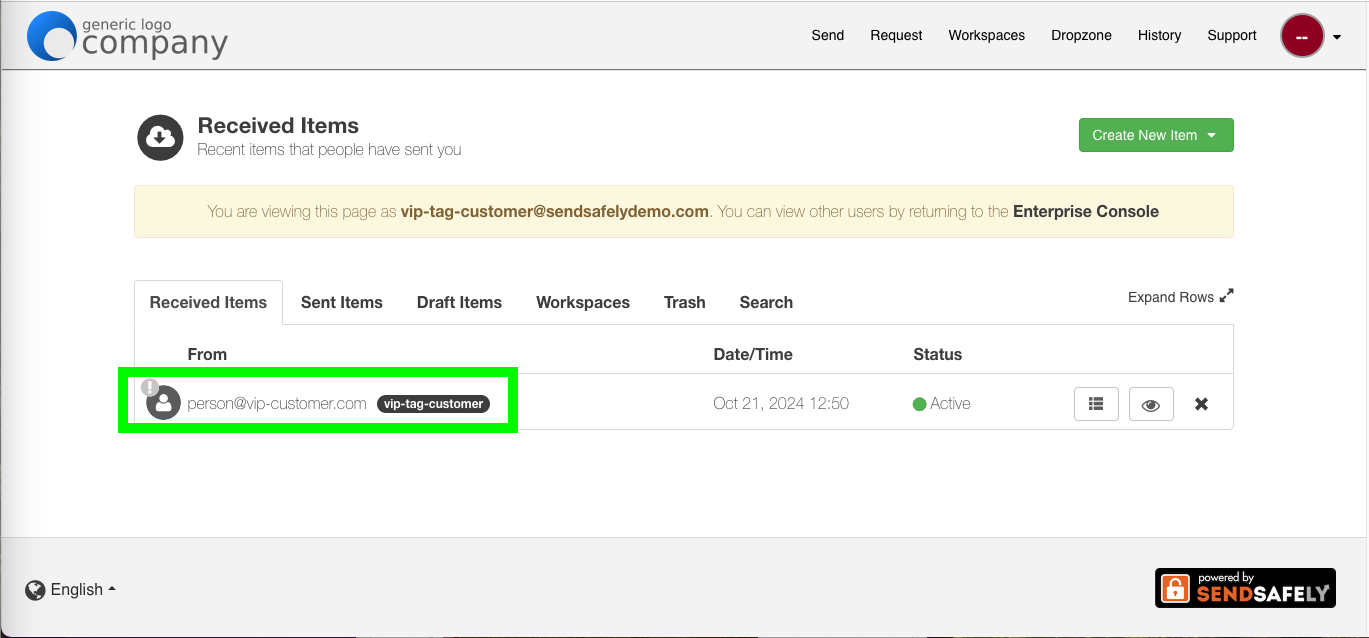Open the Create New Item dropdown
This screenshot has height=638, width=1369.
pos(1156,135)
